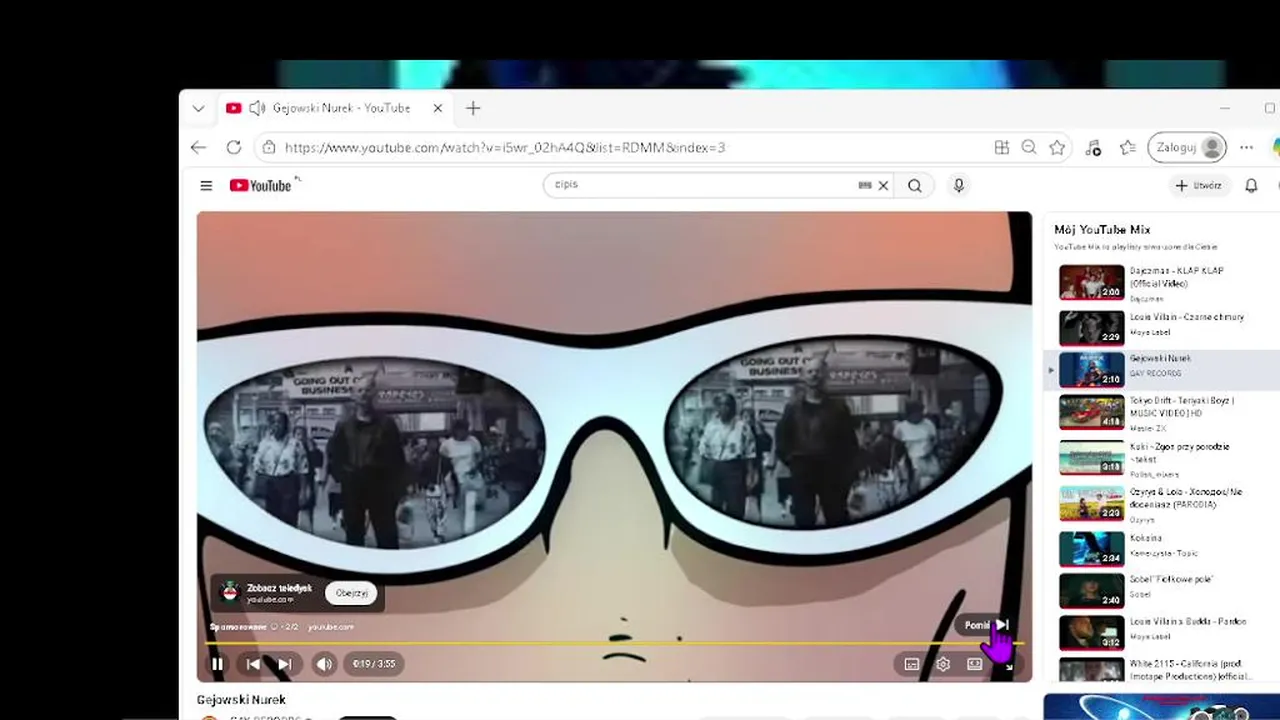
Task: Skip the ad with the Pomiń button
Action: (x=986, y=625)
